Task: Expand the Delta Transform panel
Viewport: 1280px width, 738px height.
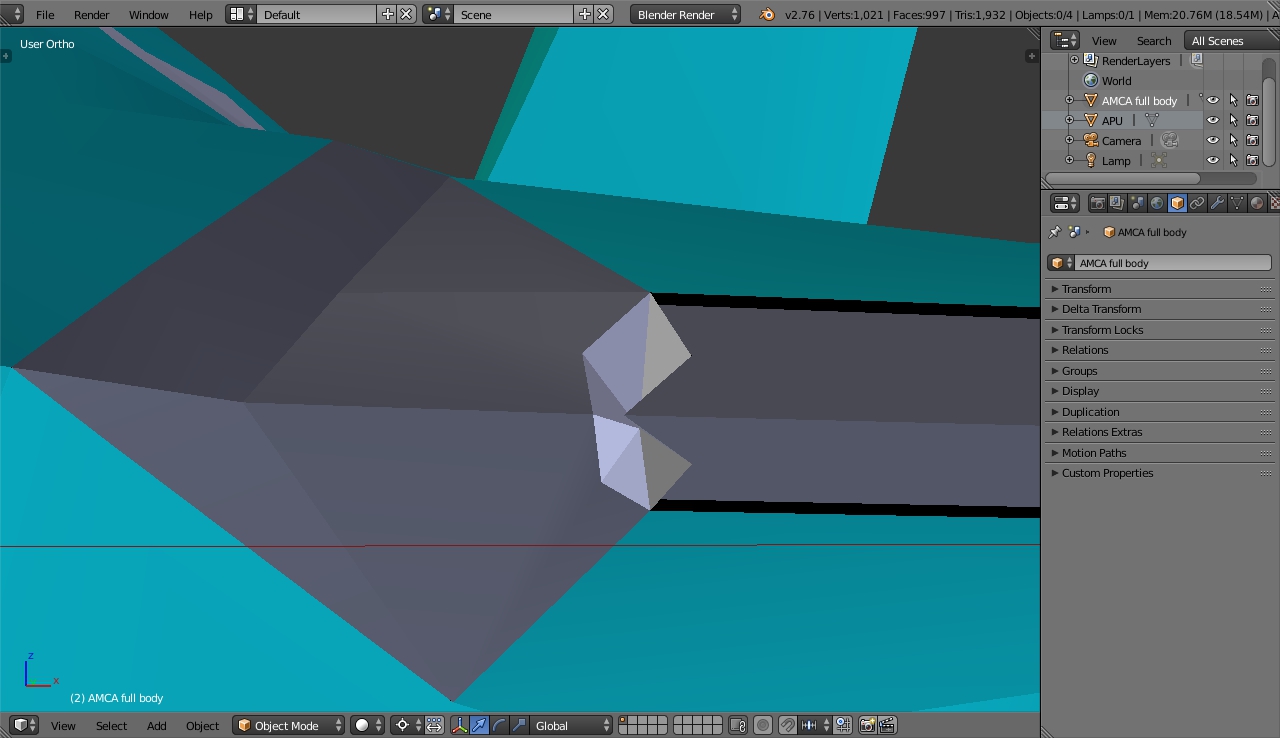Action: 1160,309
